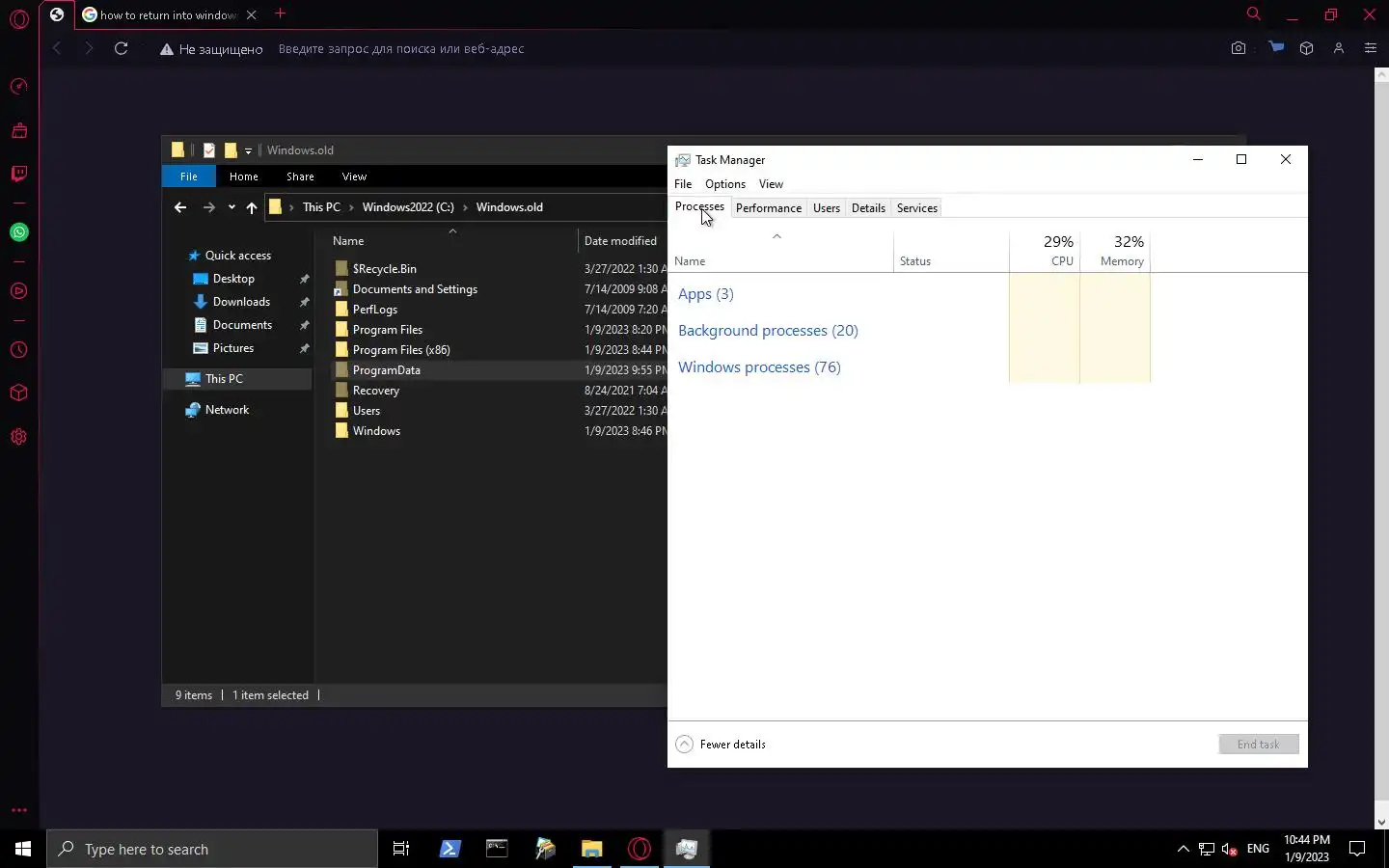Open PowerShell from the Windows taskbar

[449, 849]
